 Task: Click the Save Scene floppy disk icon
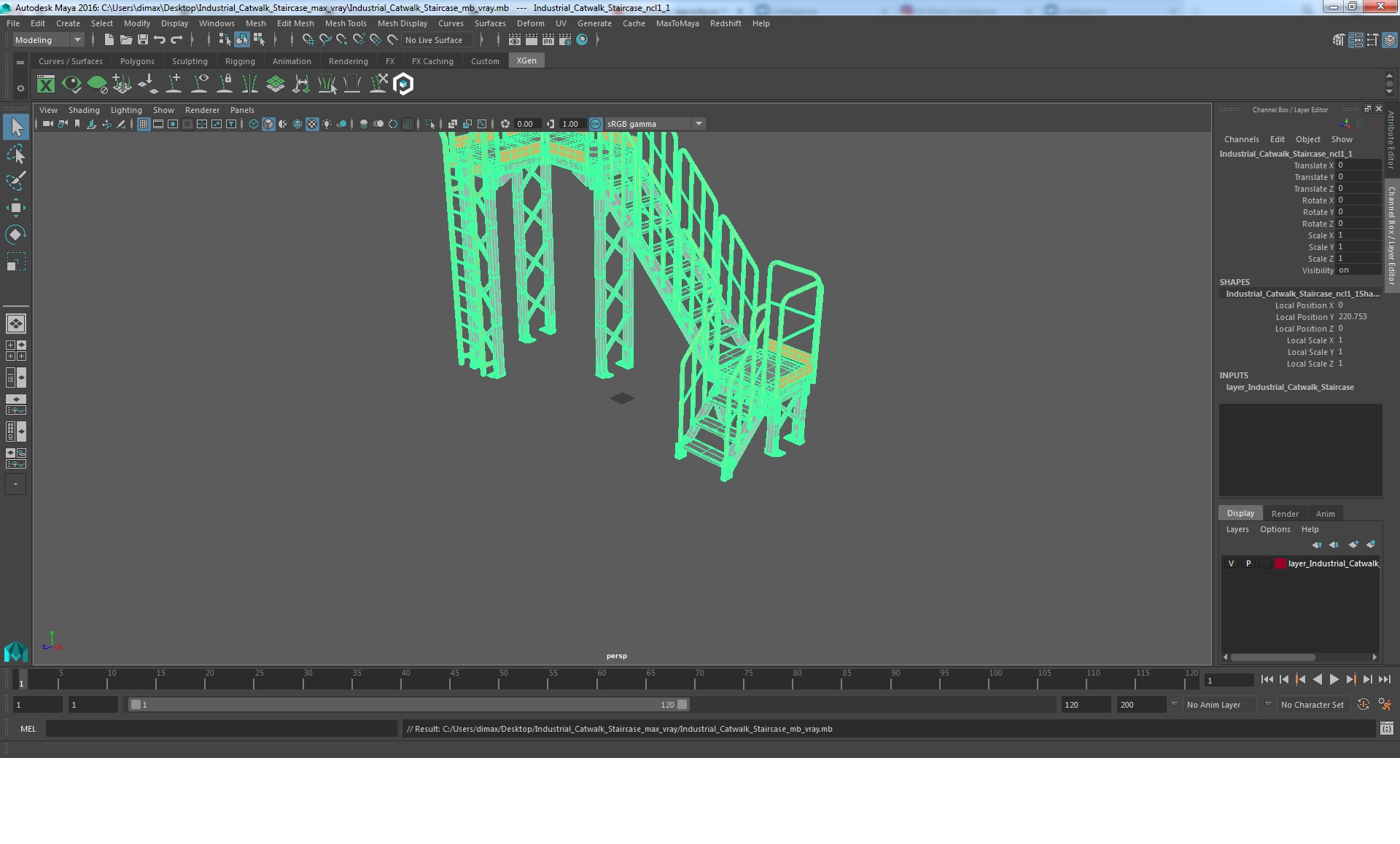coord(143,40)
